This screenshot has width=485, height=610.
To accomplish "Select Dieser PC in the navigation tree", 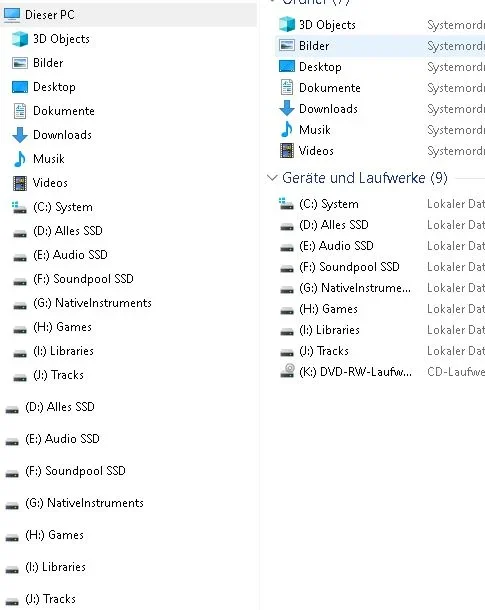I will 128,15.
